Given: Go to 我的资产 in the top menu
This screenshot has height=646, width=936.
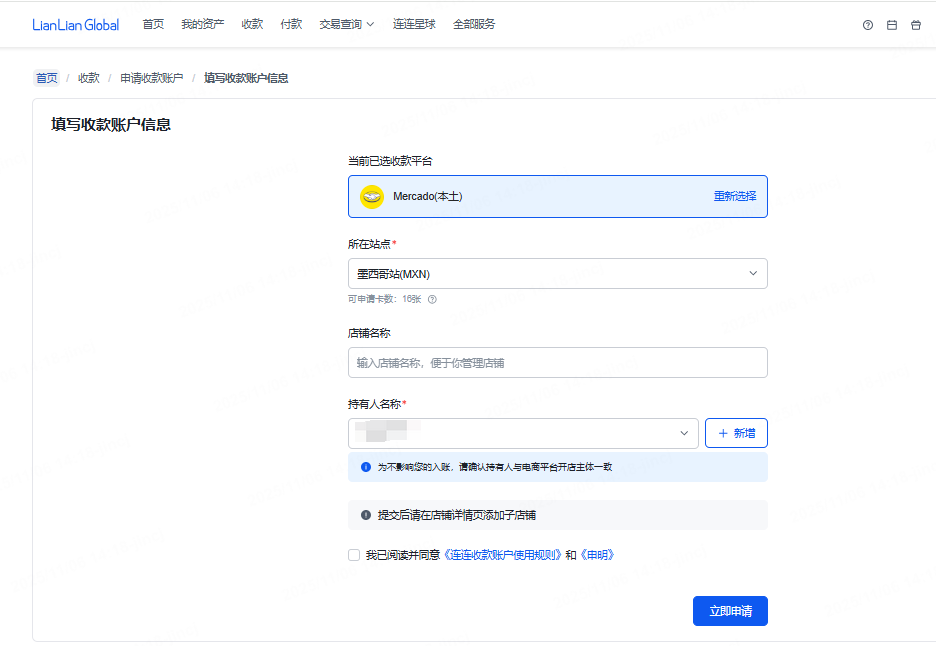Looking at the screenshot, I should pos(202,24).
